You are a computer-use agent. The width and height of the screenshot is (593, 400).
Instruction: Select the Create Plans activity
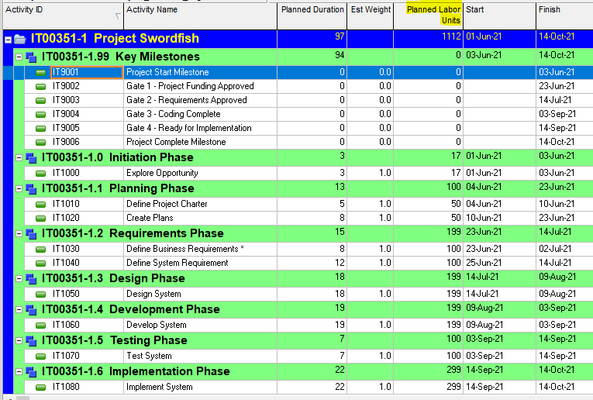click(x=150, y=218)
